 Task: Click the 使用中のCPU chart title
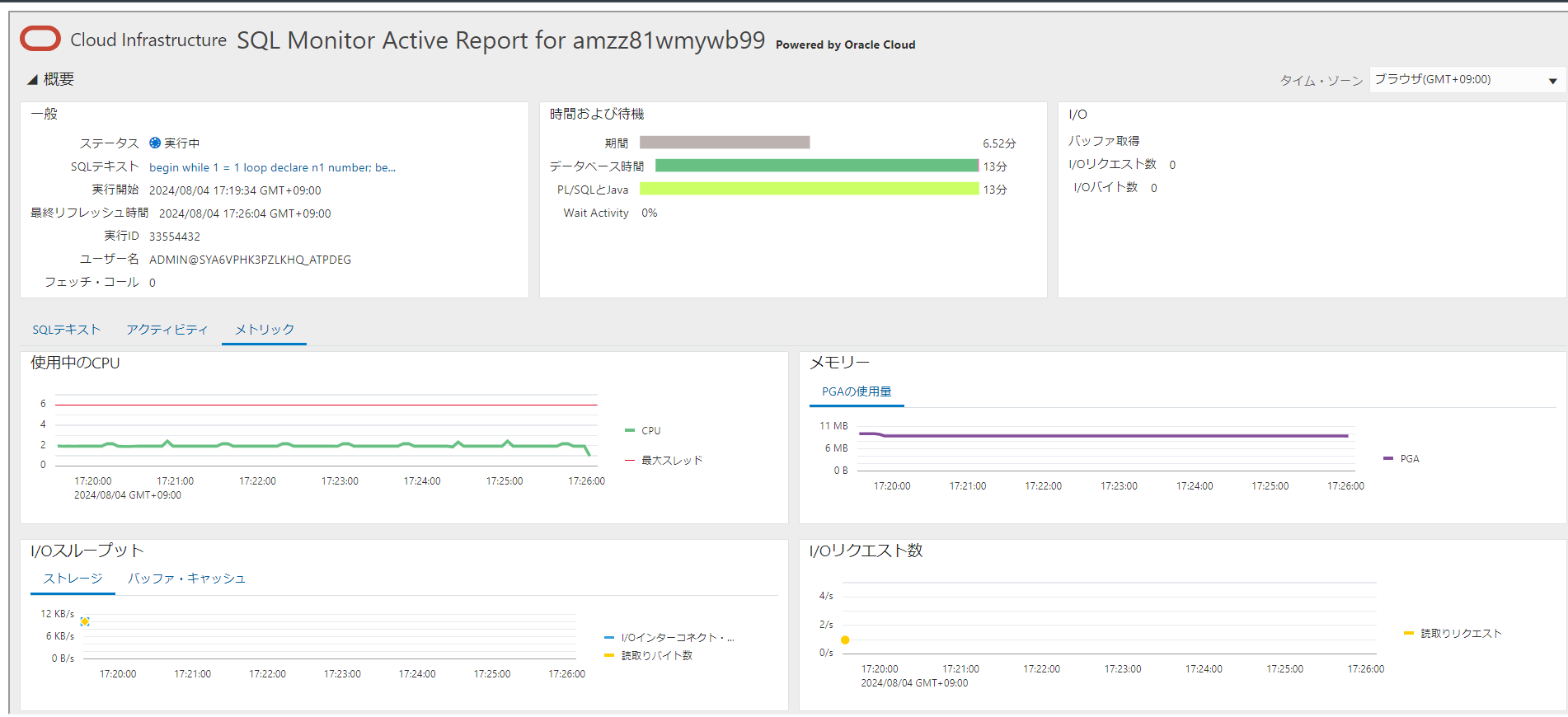75,363
